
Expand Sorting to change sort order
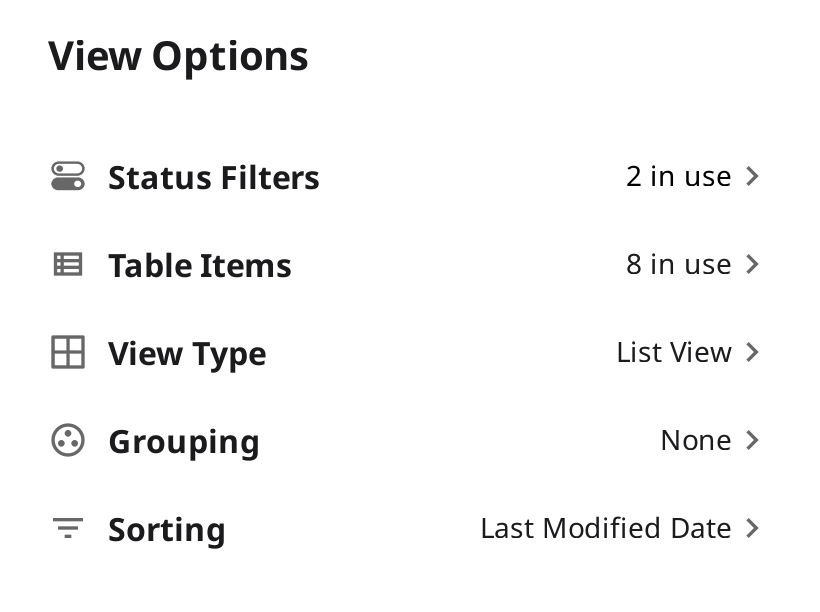(x=752, y=529)
